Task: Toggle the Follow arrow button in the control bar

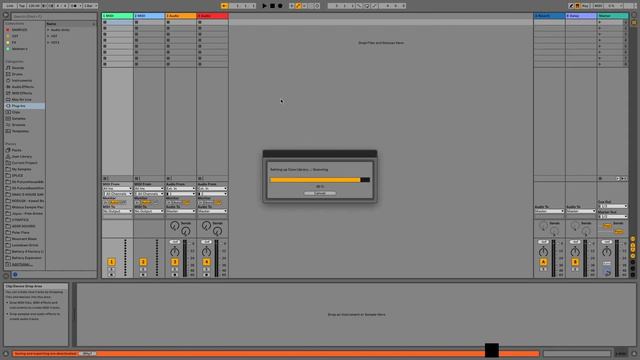Action: tap(224, 6)
